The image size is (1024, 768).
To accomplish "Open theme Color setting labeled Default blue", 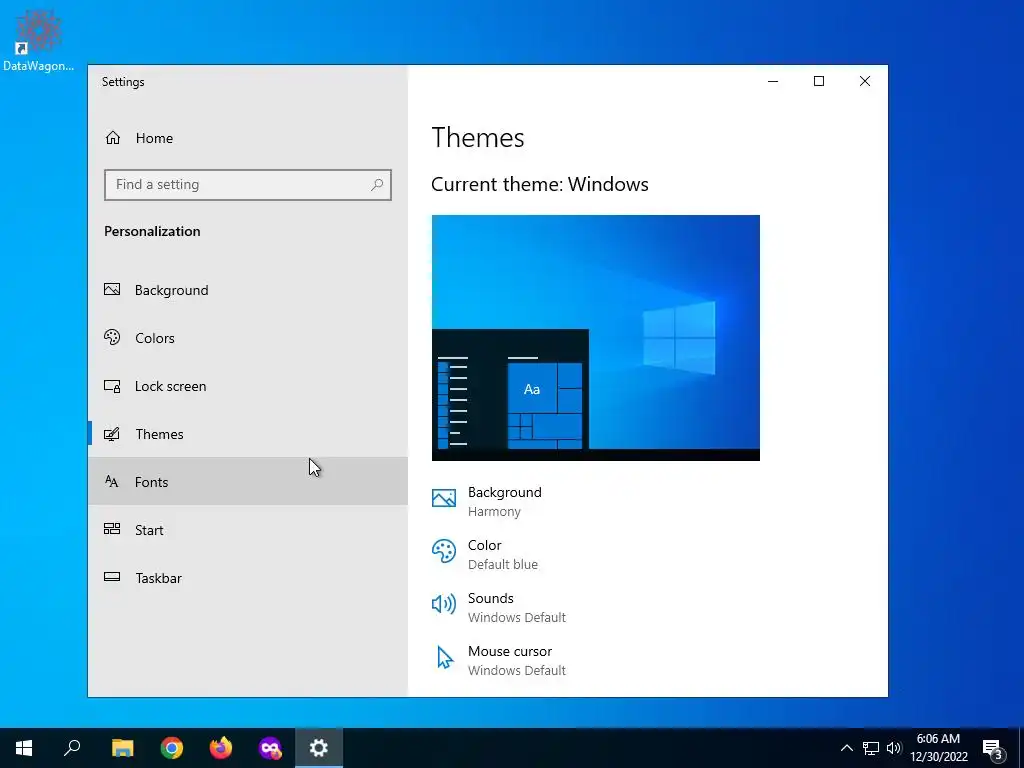I will (x=485, y=554).
